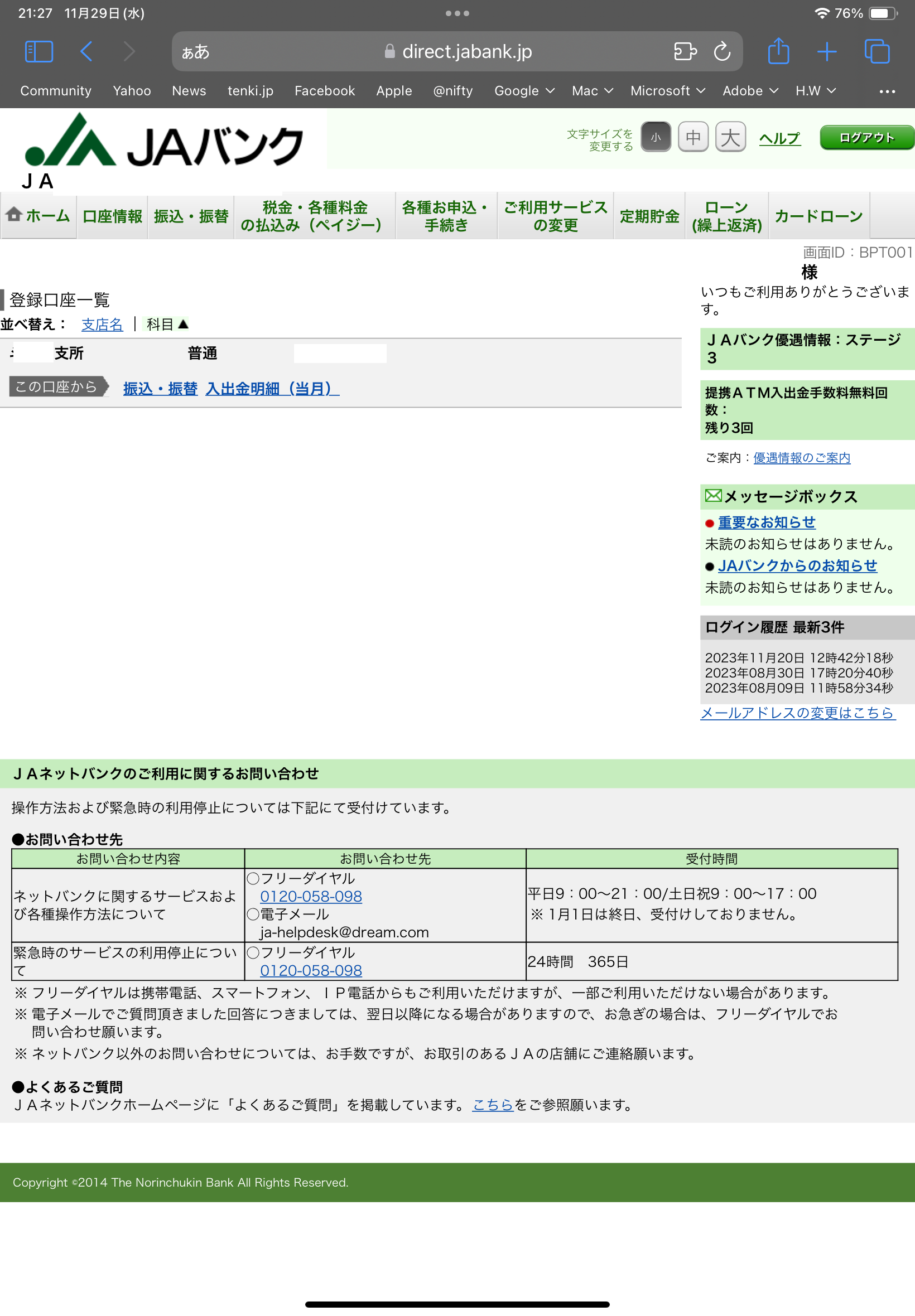Click the green ログアウト button
This screenshot has width=915, height=1316.
click(867, 138)
